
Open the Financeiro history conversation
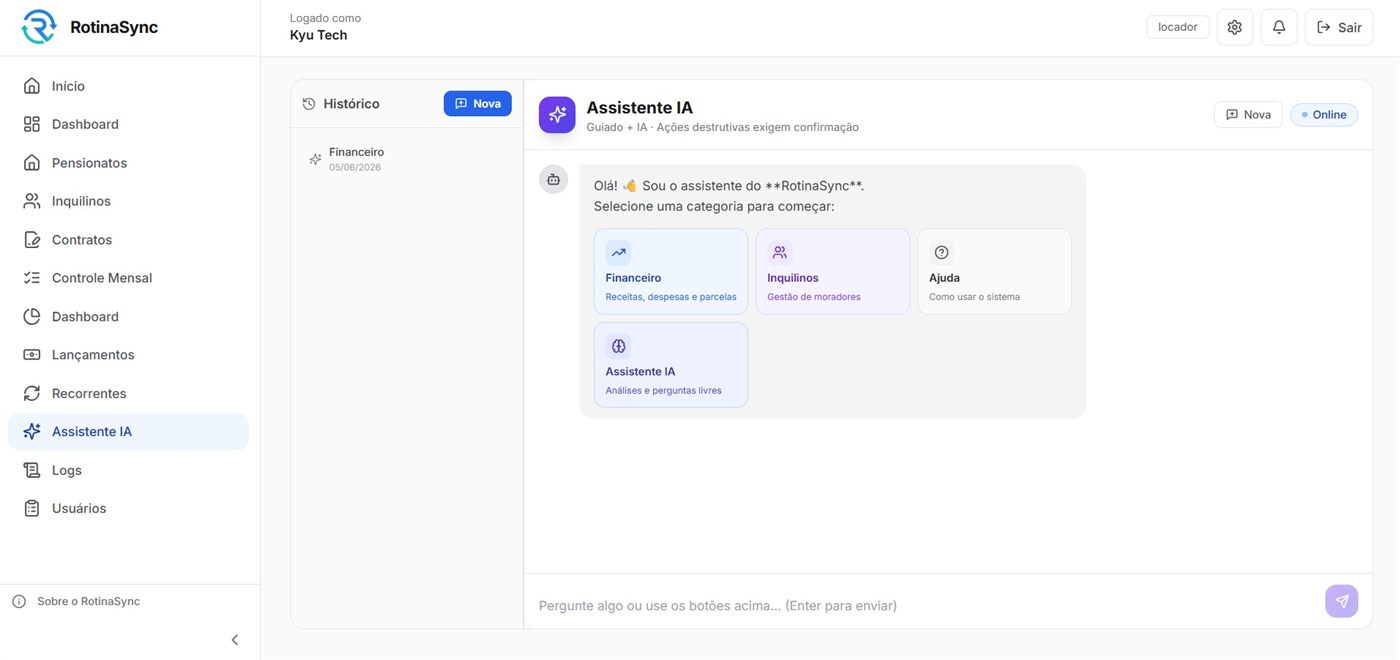coord(407,159)
